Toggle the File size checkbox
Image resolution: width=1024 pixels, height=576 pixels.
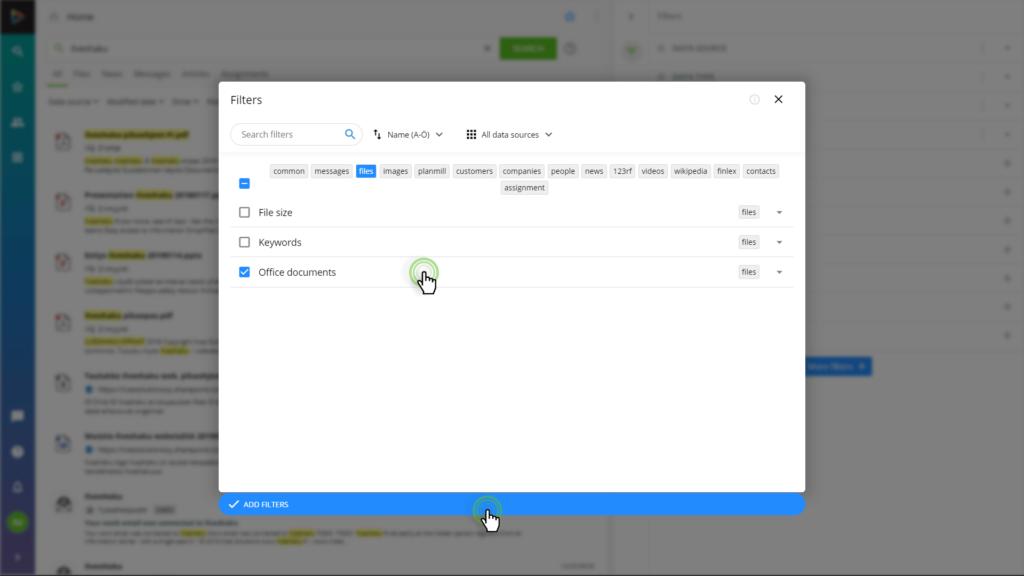[x=244, y=212]
